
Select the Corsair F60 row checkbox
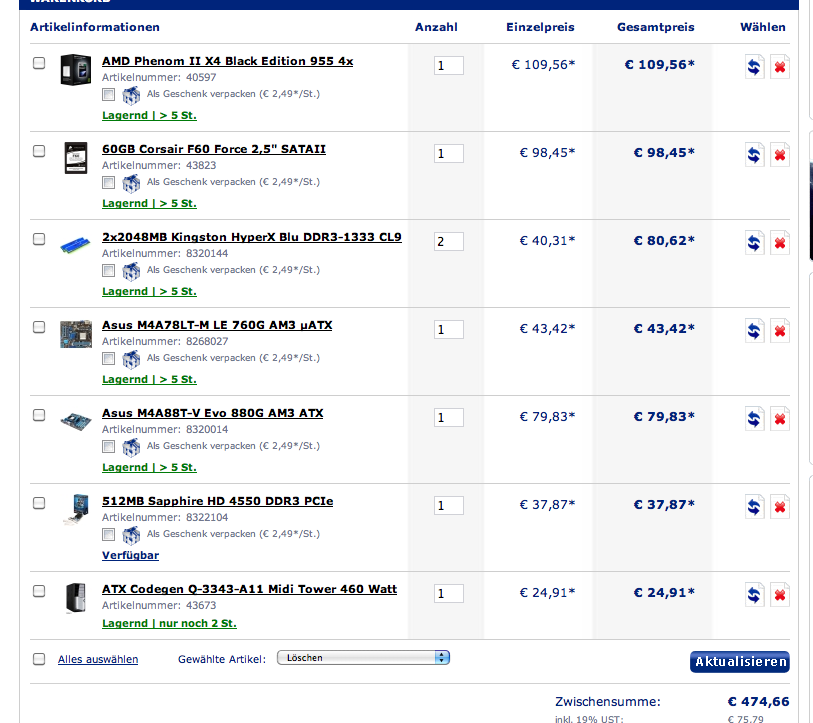coord(39,151)
